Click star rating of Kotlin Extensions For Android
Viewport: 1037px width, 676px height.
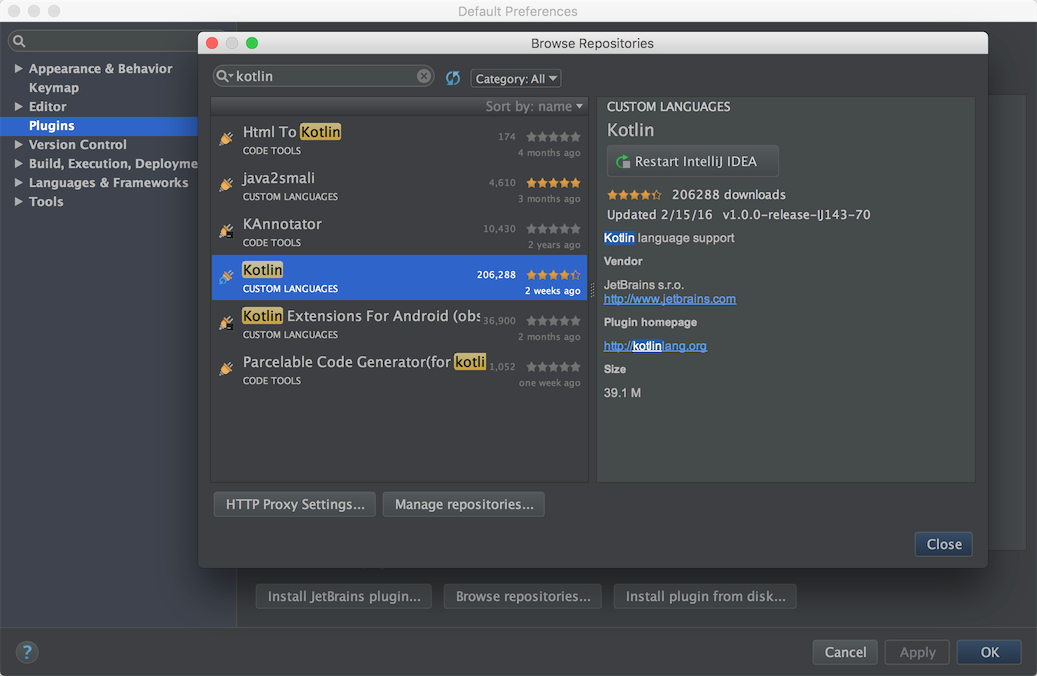point(554,321)
